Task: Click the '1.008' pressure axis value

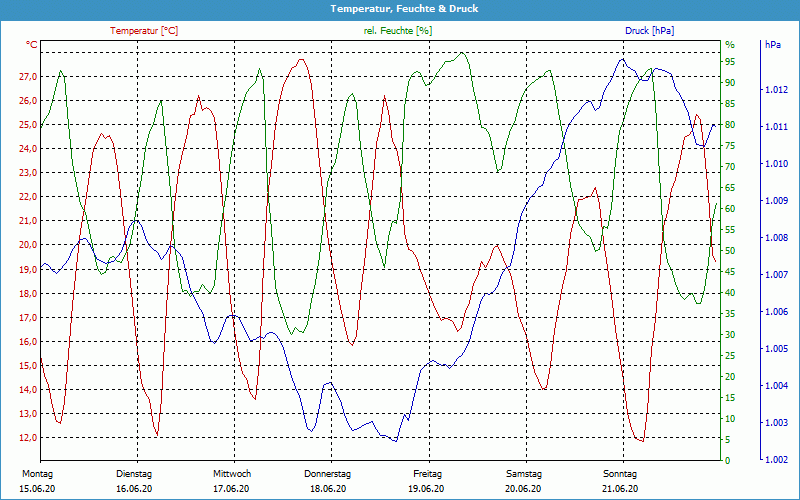Action: pyautogui.click(x=777, y=238)
